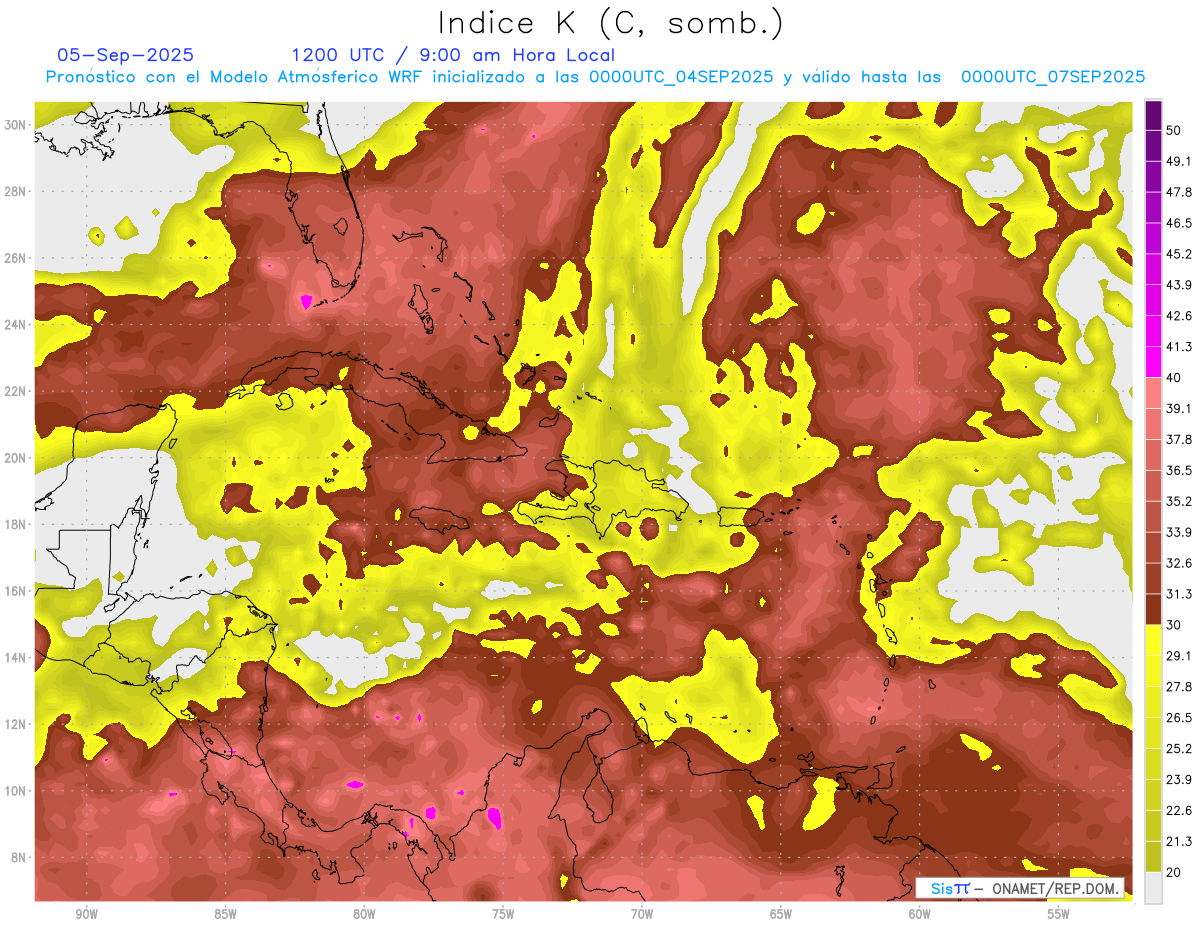
Task: Click the 90W longitude axis label
Action: [x=86, y=914]
